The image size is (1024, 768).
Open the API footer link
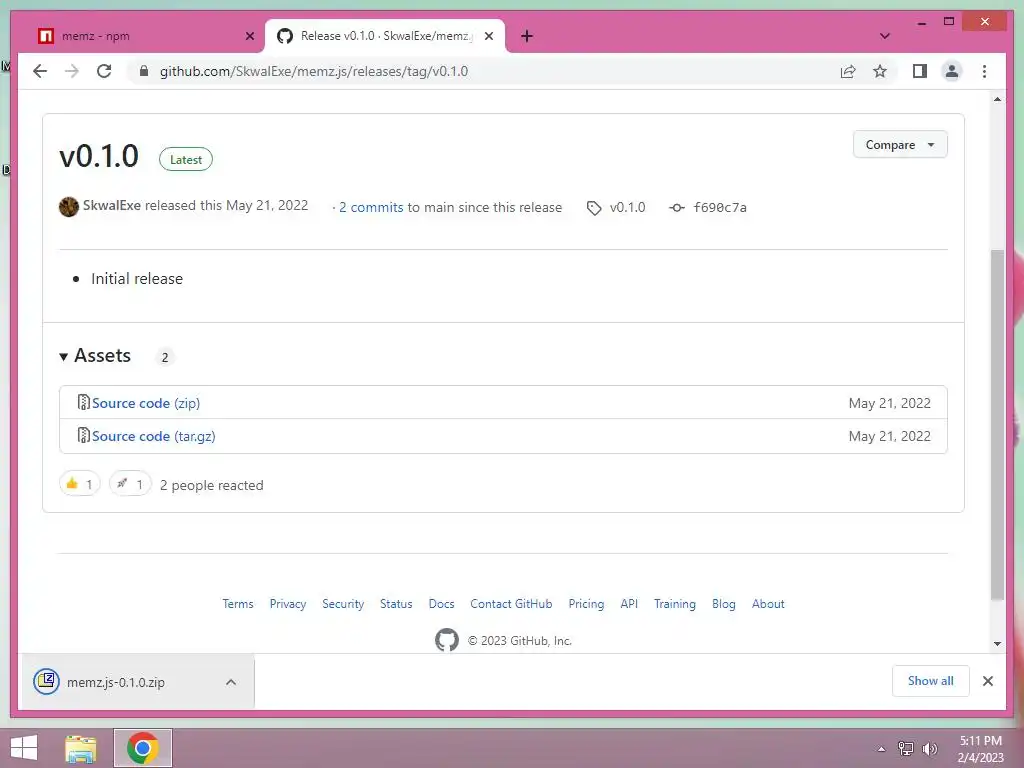tap(629, 603)
